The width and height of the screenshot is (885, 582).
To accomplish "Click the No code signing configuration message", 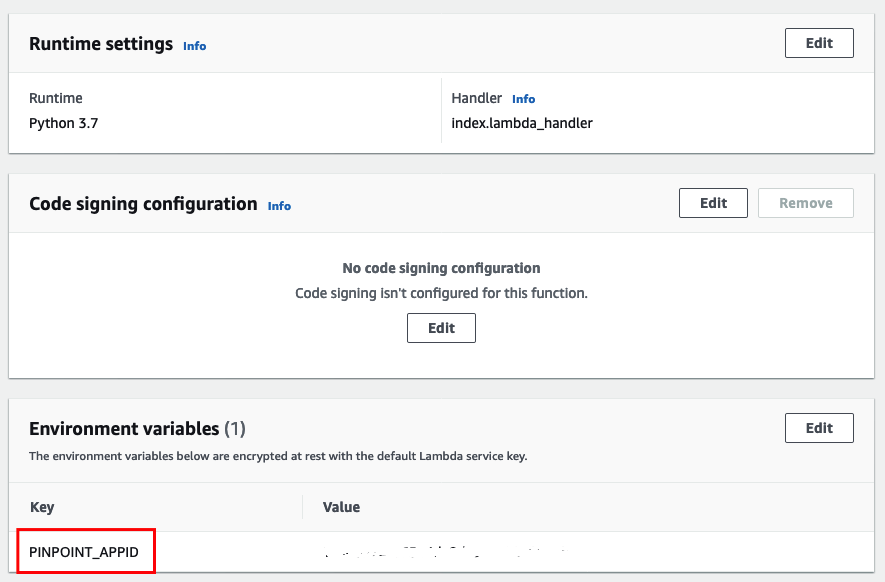I will pos(441,268).
